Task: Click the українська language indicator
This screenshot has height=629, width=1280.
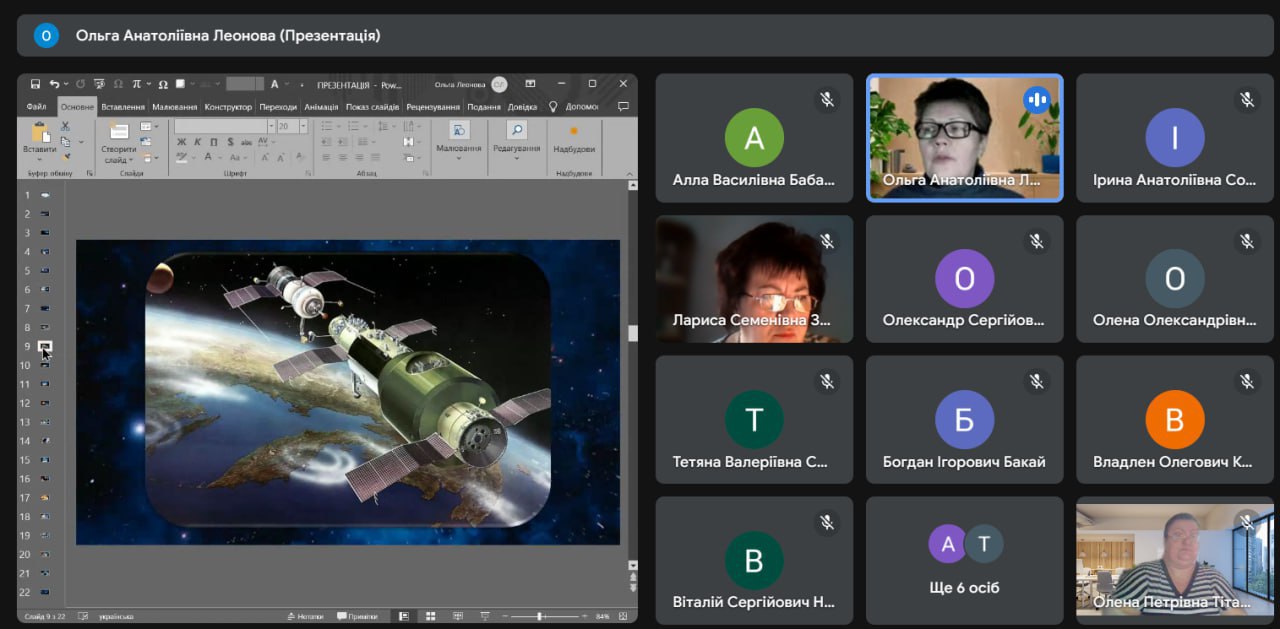Action: click(115, 616)
